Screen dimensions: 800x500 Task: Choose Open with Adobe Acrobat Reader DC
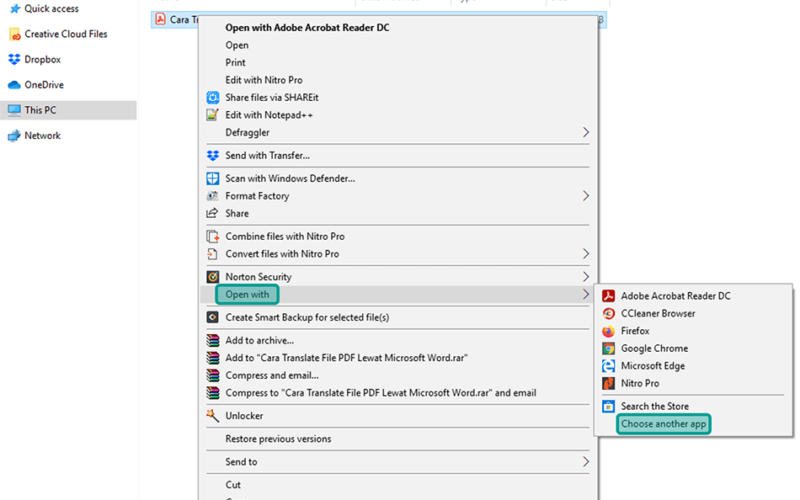[307, 28]
